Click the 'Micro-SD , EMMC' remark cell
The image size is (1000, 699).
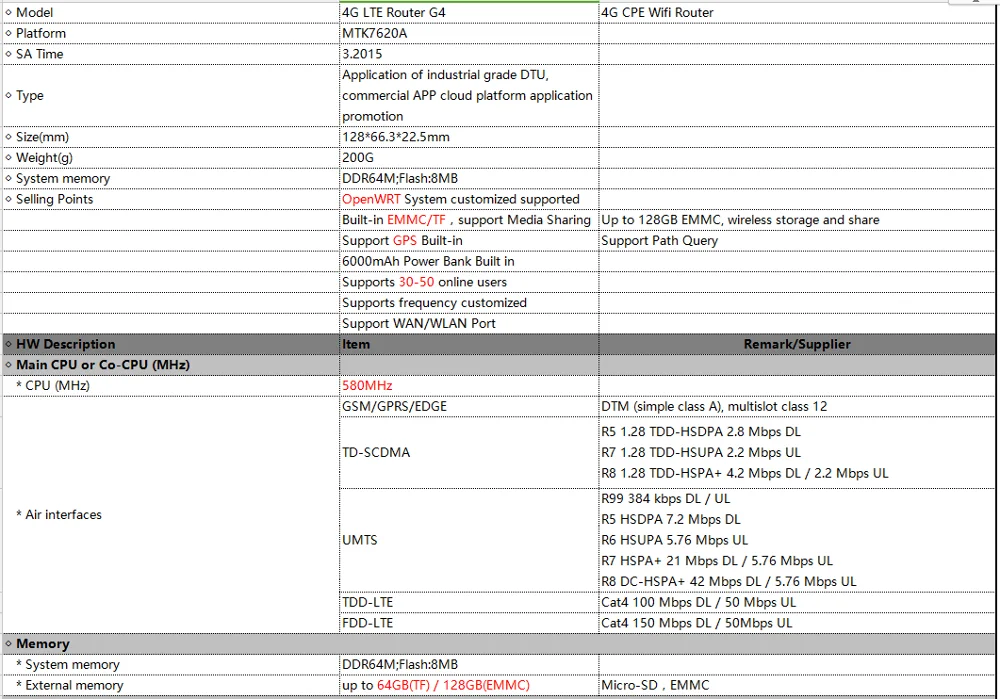point(797,686)
